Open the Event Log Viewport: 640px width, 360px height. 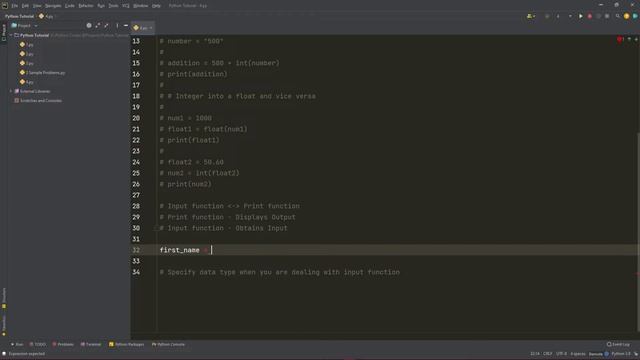pyautogui.click(x=618, y=344)
